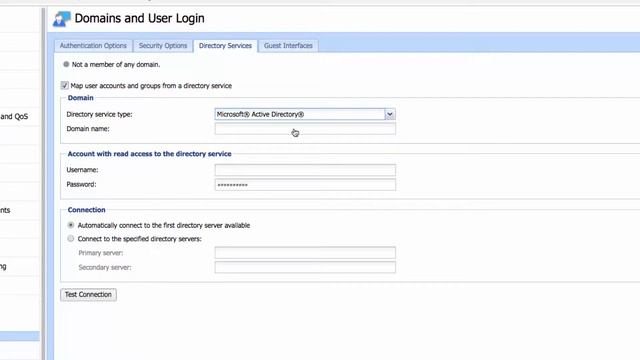Image resolution: width=640 pixels, height=360 pixels.
Task: Click the 'Domains and User Login' page title
Action: tap(140, 18)
